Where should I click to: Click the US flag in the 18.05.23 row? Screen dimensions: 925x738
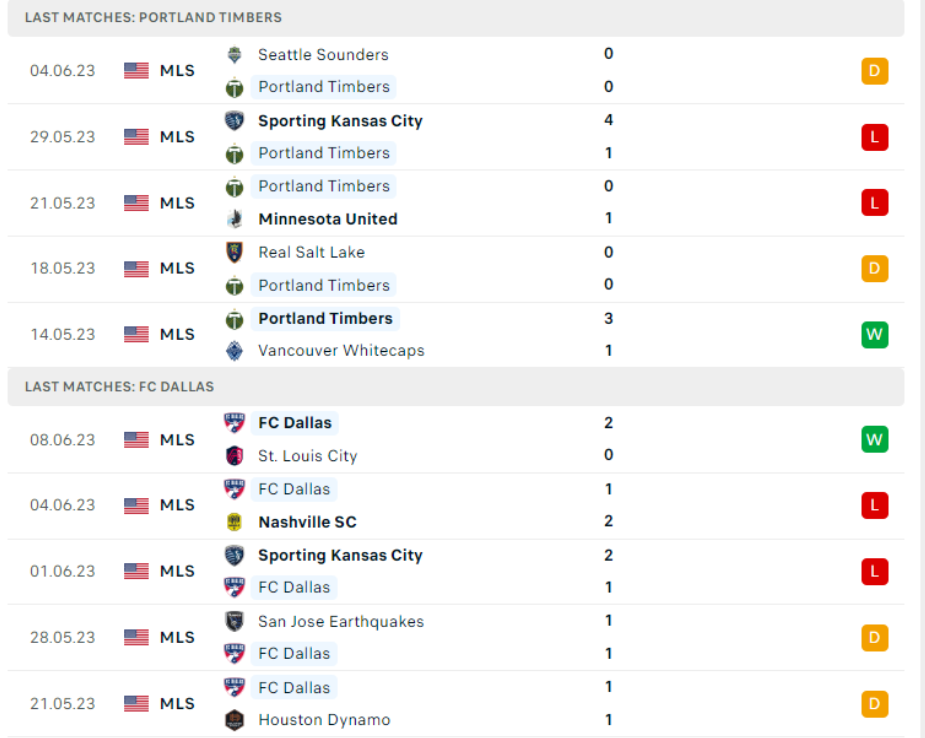[136, 268]
